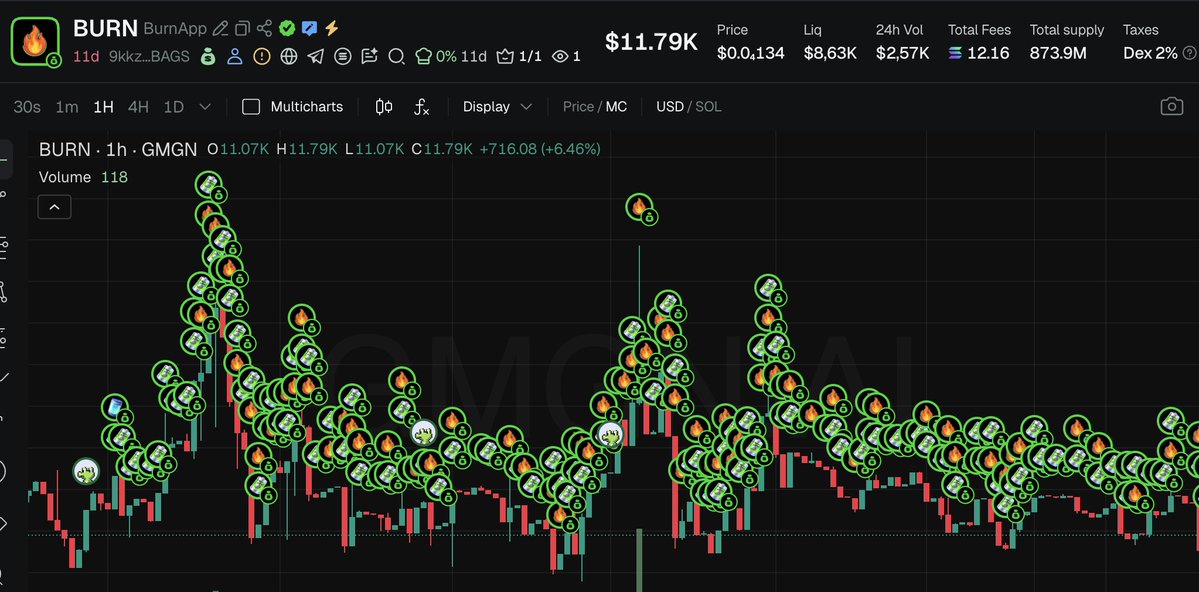The width and height of the screenshot is (1199, 592).
Task: Enable the Multicharts checkbox
Action: coord(251,107)
